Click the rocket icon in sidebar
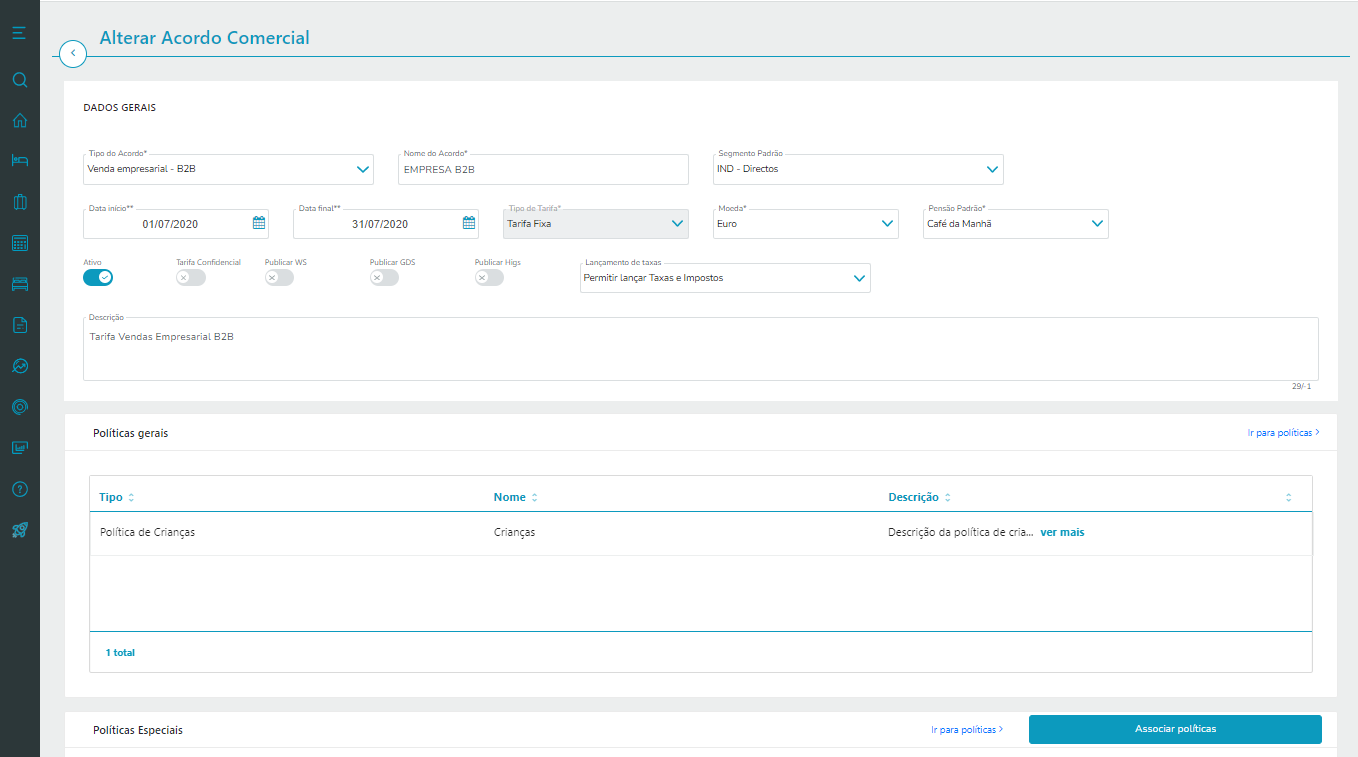The image size is (1358, 757). [19, 530]
